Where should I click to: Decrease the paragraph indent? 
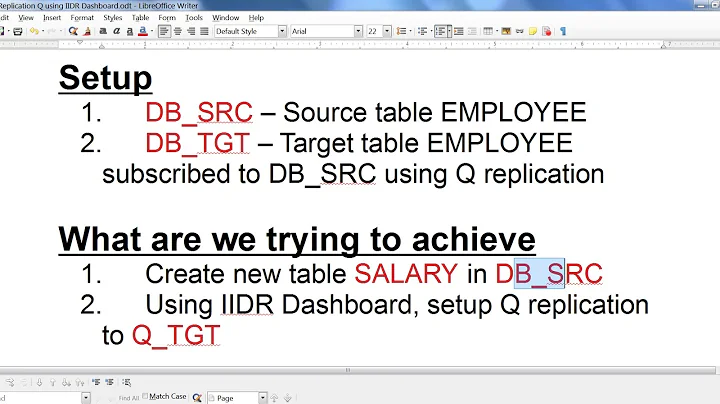tap(472, 31)
